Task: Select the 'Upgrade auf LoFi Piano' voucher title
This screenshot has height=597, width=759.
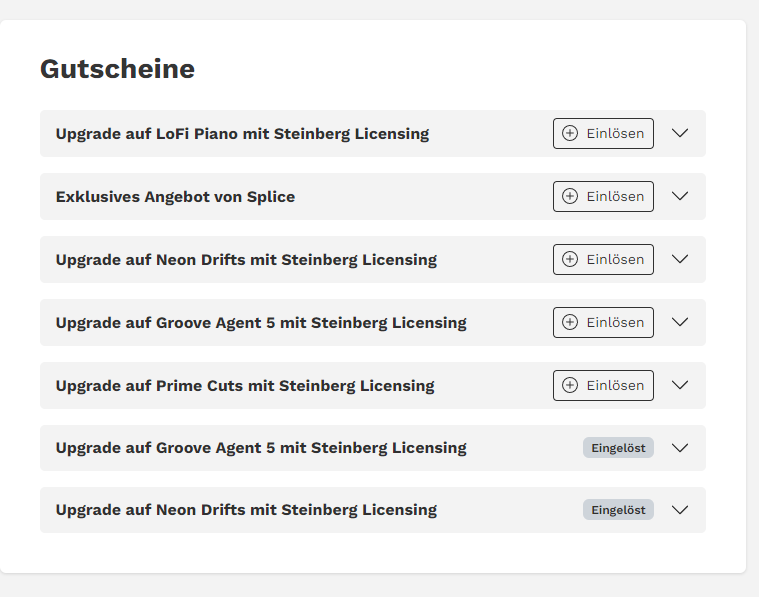Action: pyautogui.click(x=242, y=134)
